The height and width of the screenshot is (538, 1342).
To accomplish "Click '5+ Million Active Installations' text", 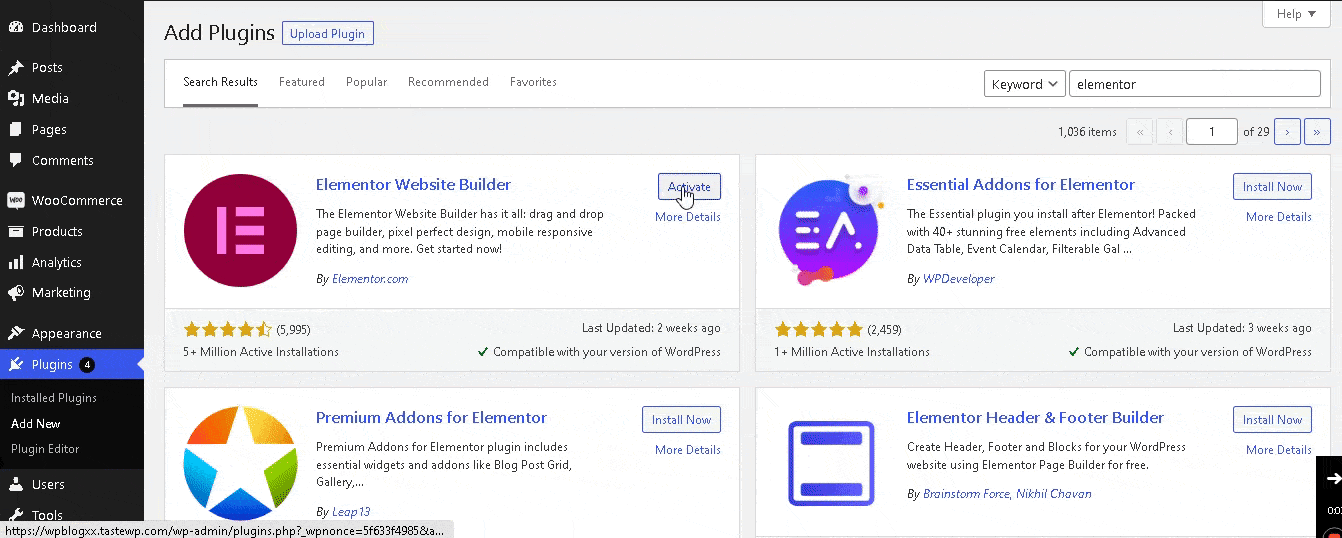I will pos(261,352).
